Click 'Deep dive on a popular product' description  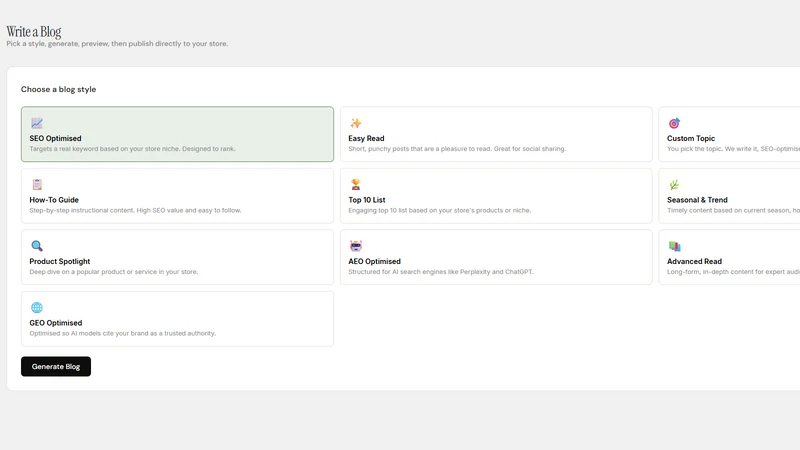113,272
